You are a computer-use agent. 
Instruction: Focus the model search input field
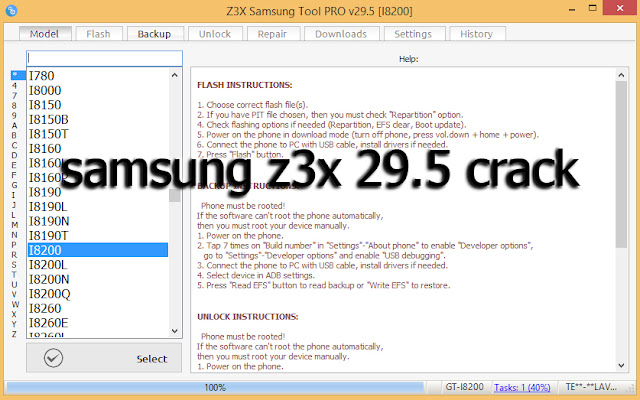tap(104, 58)
